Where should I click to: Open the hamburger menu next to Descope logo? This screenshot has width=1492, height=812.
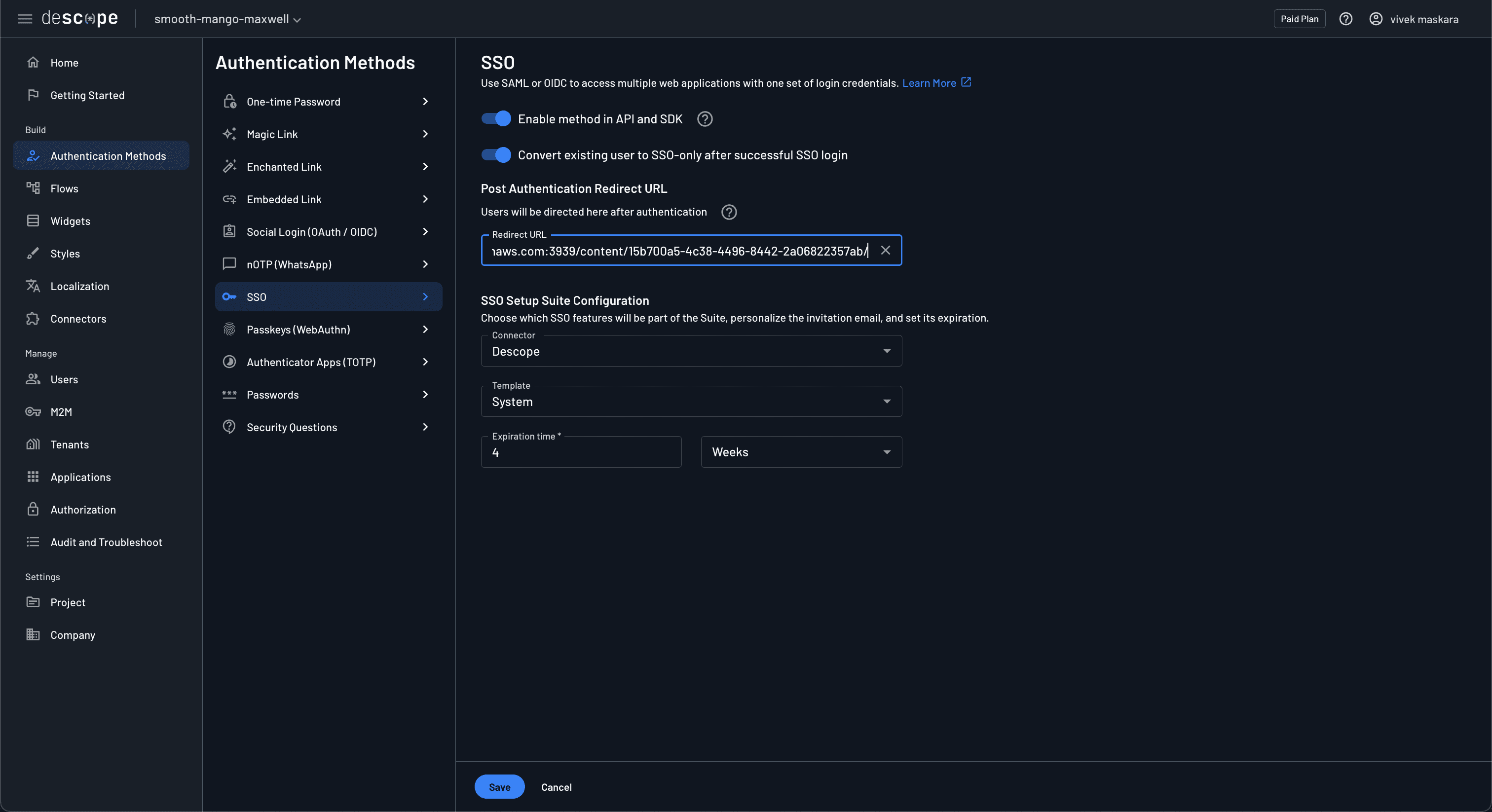[x=25, y=19]
